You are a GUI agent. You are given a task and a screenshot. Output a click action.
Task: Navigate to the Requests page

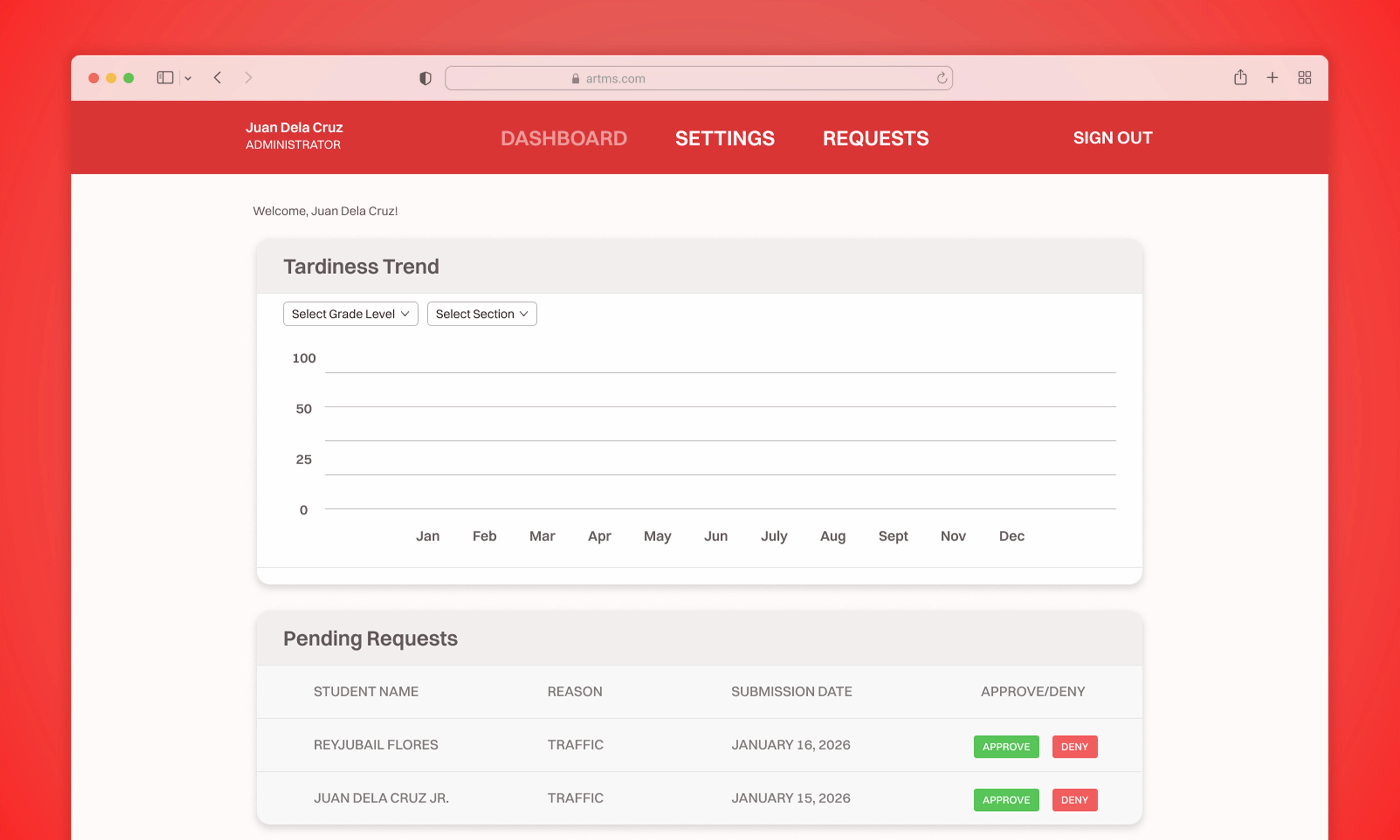[x=875, y=138]
